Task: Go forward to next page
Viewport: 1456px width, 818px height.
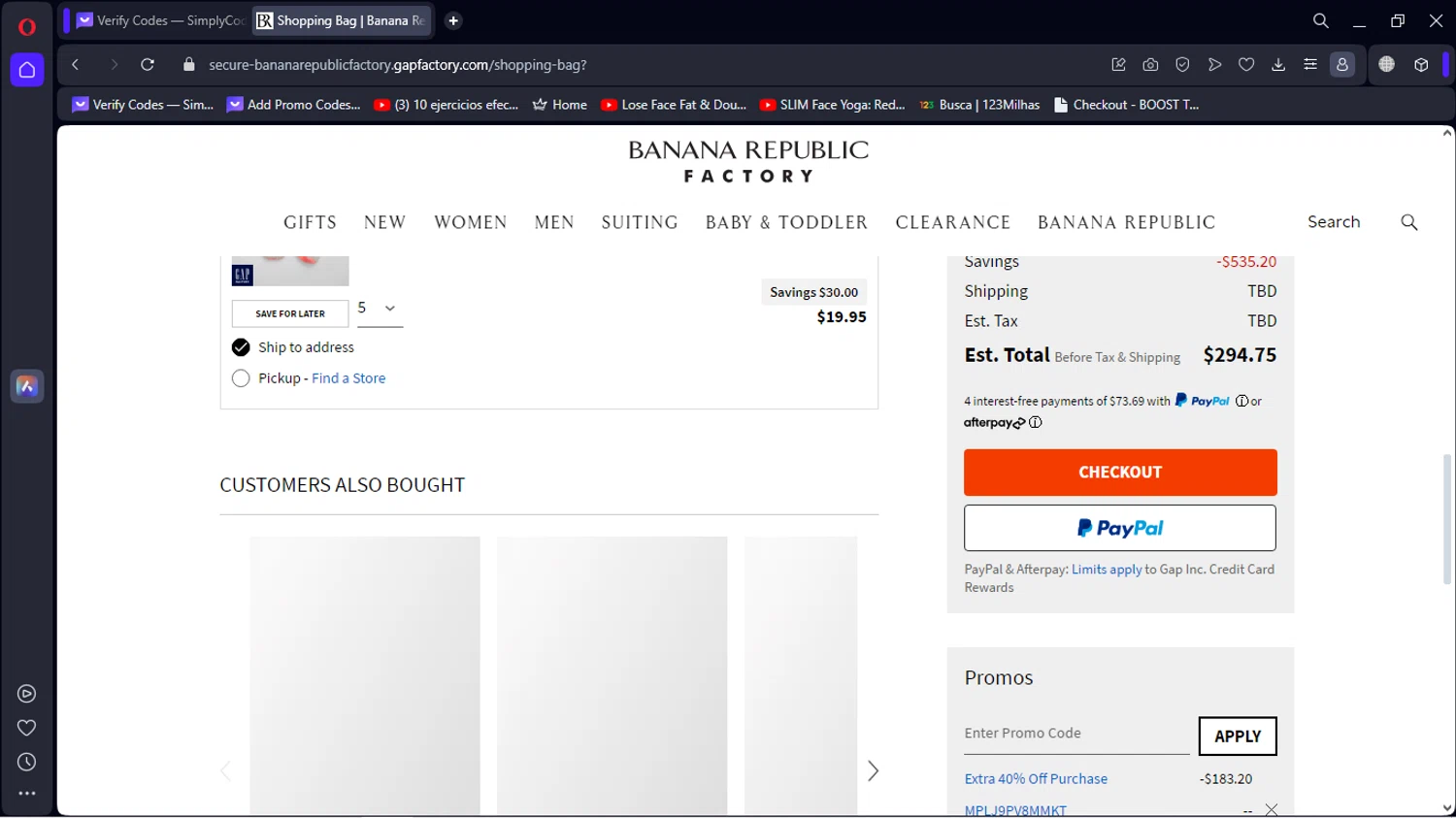Action: click(x=114, y=65)
